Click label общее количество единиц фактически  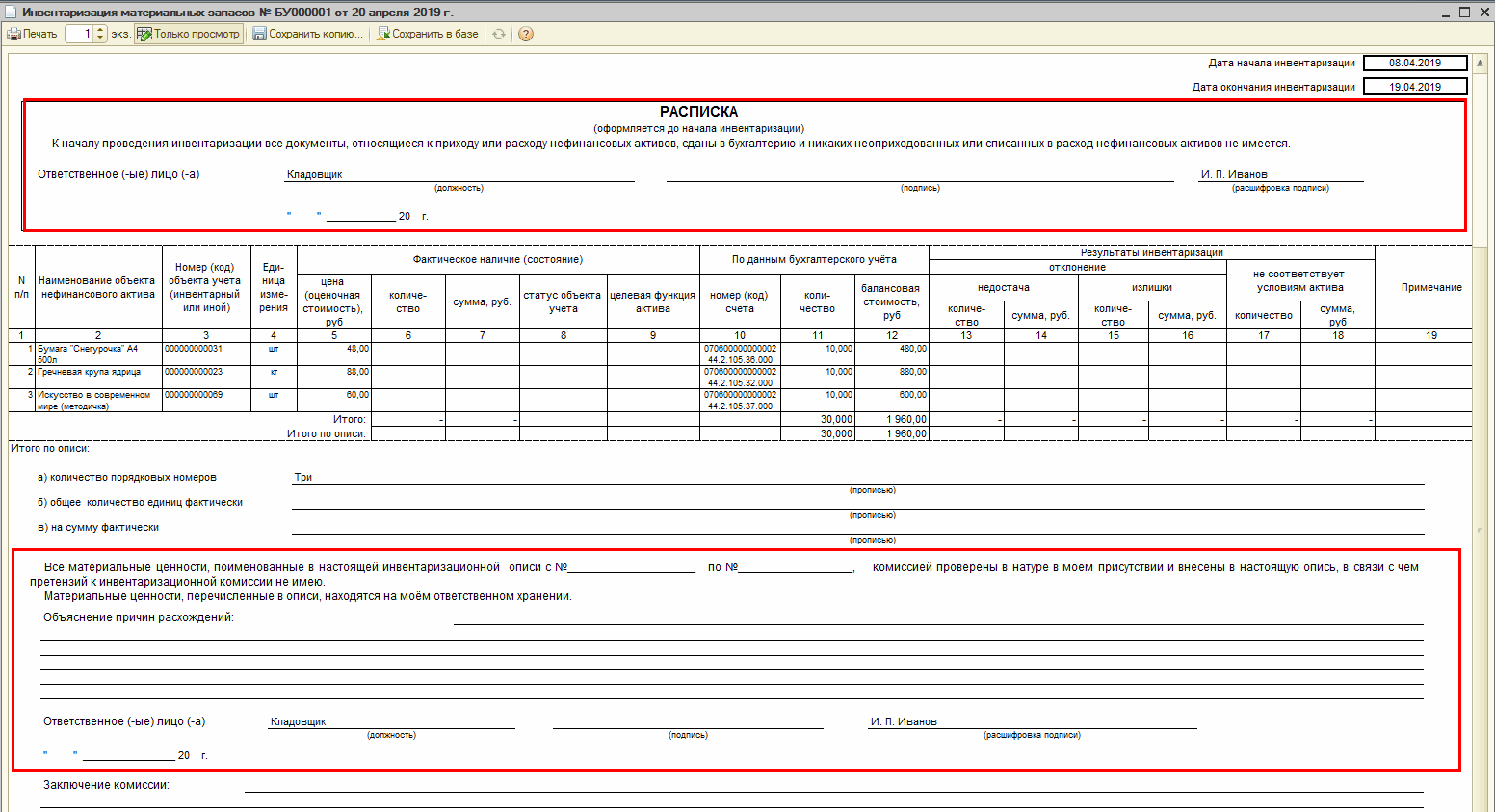pyautogui.click(x=140, y=502)
